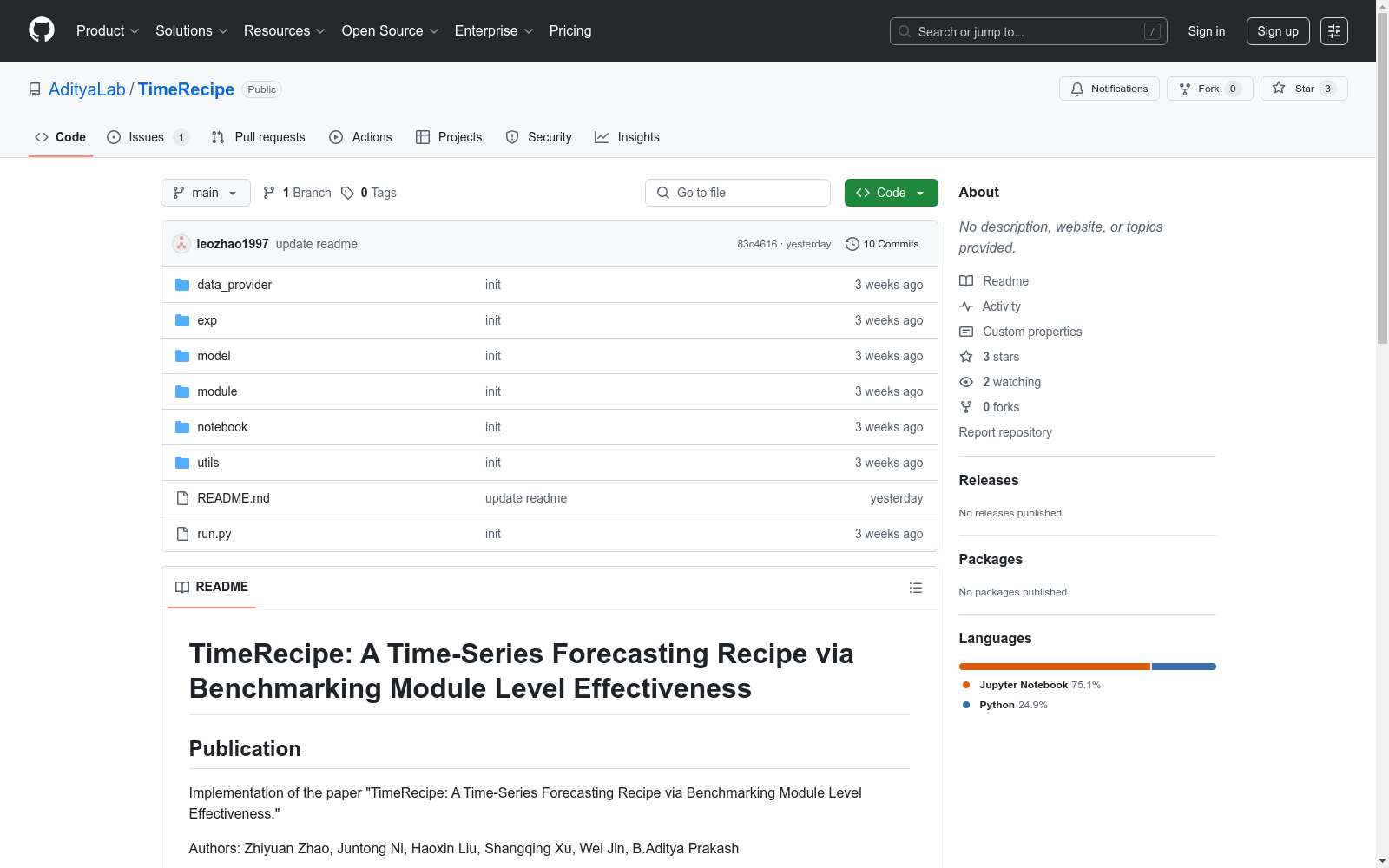This screenshot has width=1389, height=868.
Task: Click the branch icon beside 1 Branch
Action: (269, 193)
